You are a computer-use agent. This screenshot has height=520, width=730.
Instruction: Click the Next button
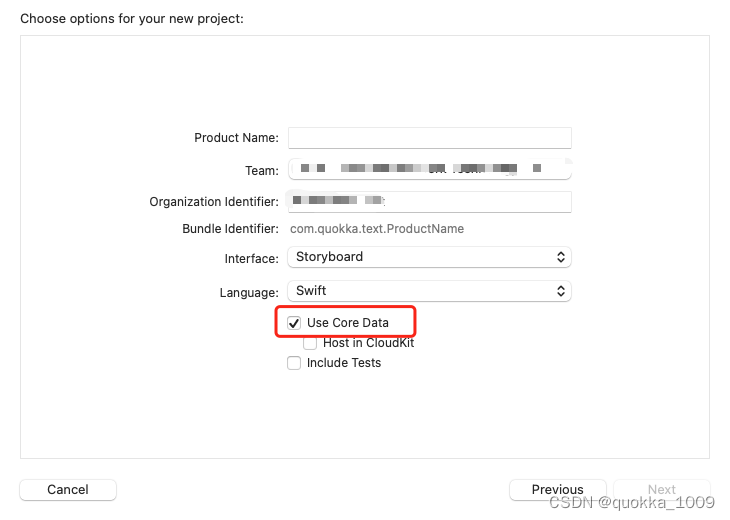click(661, 490)
